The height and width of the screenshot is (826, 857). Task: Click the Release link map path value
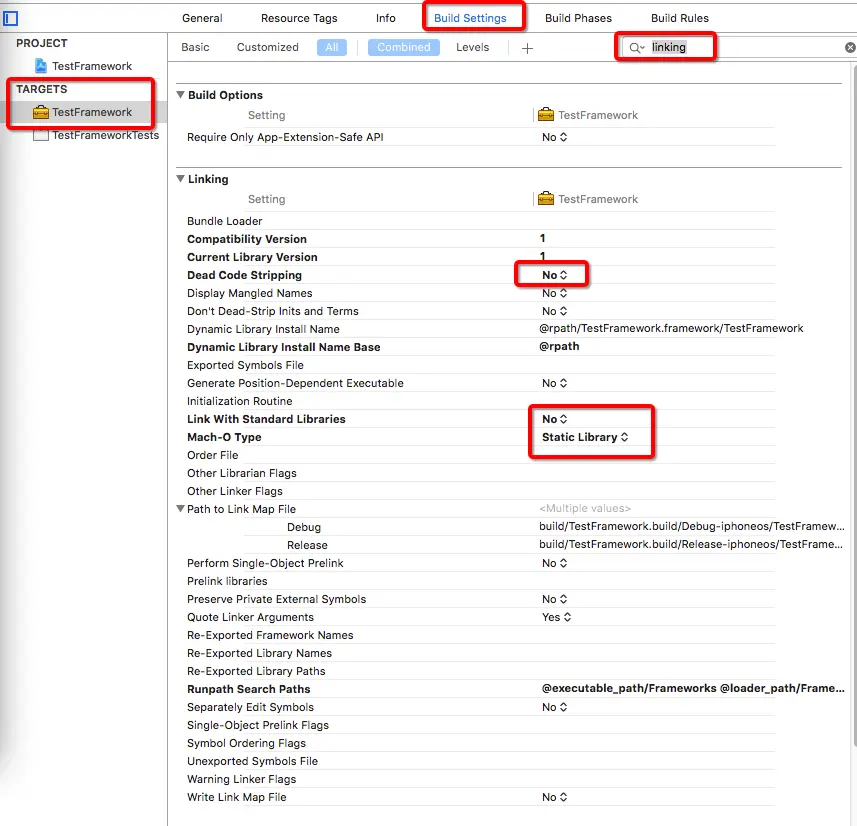(x=690, y=544)
